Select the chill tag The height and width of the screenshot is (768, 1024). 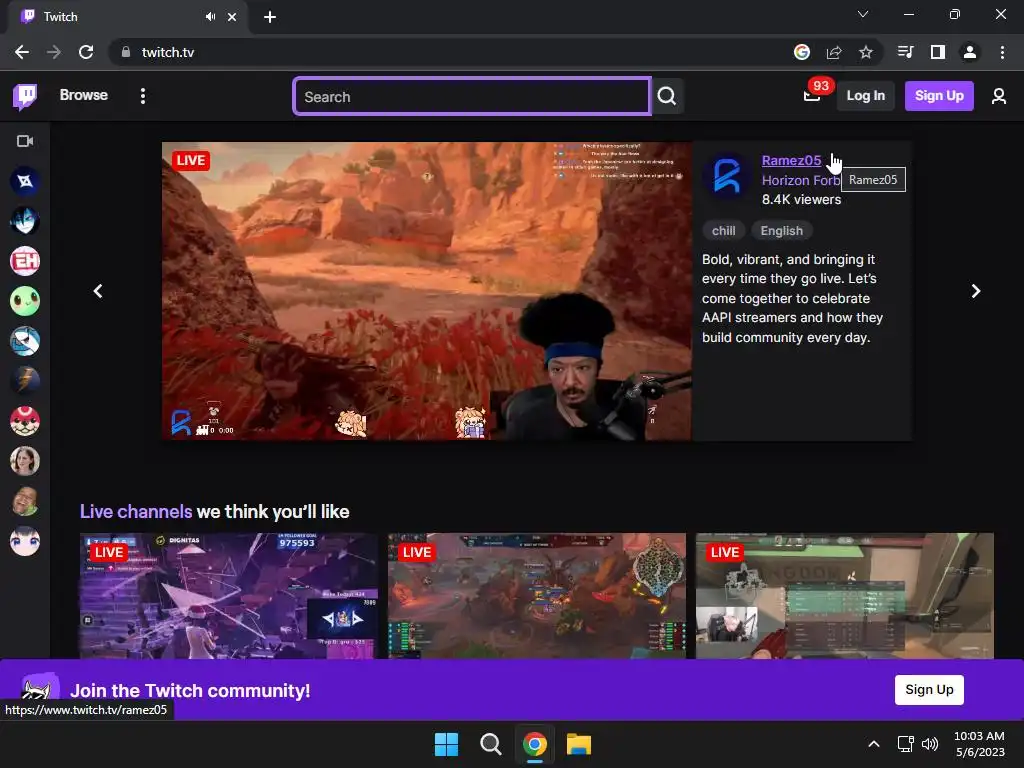coord(724,231)
